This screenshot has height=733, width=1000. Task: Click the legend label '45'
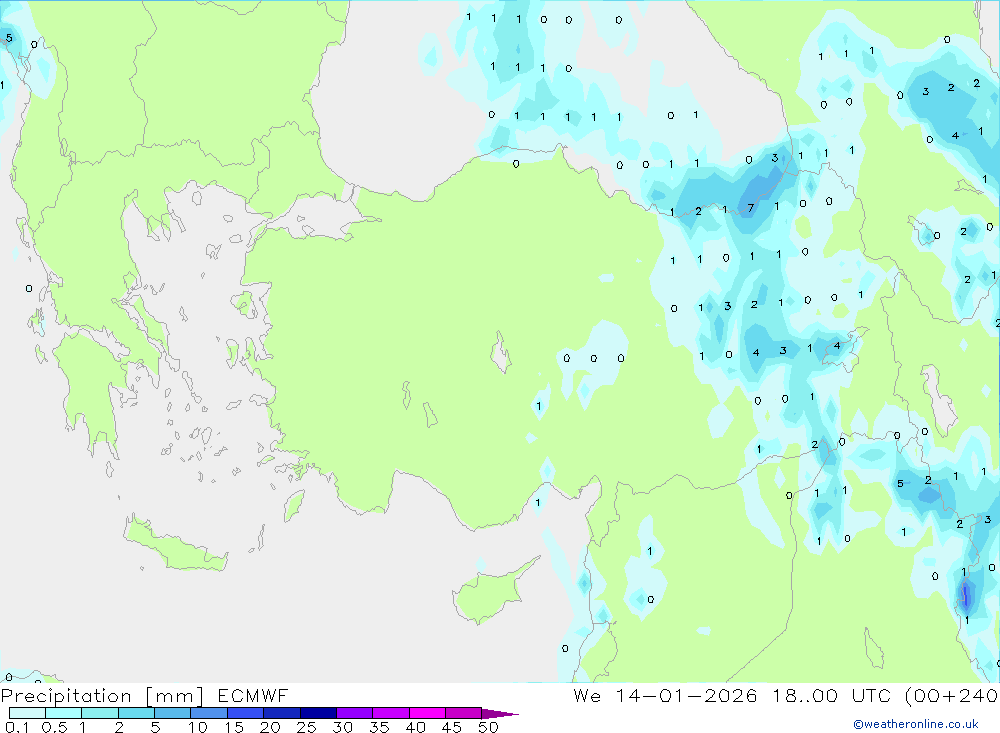(452, 727)
